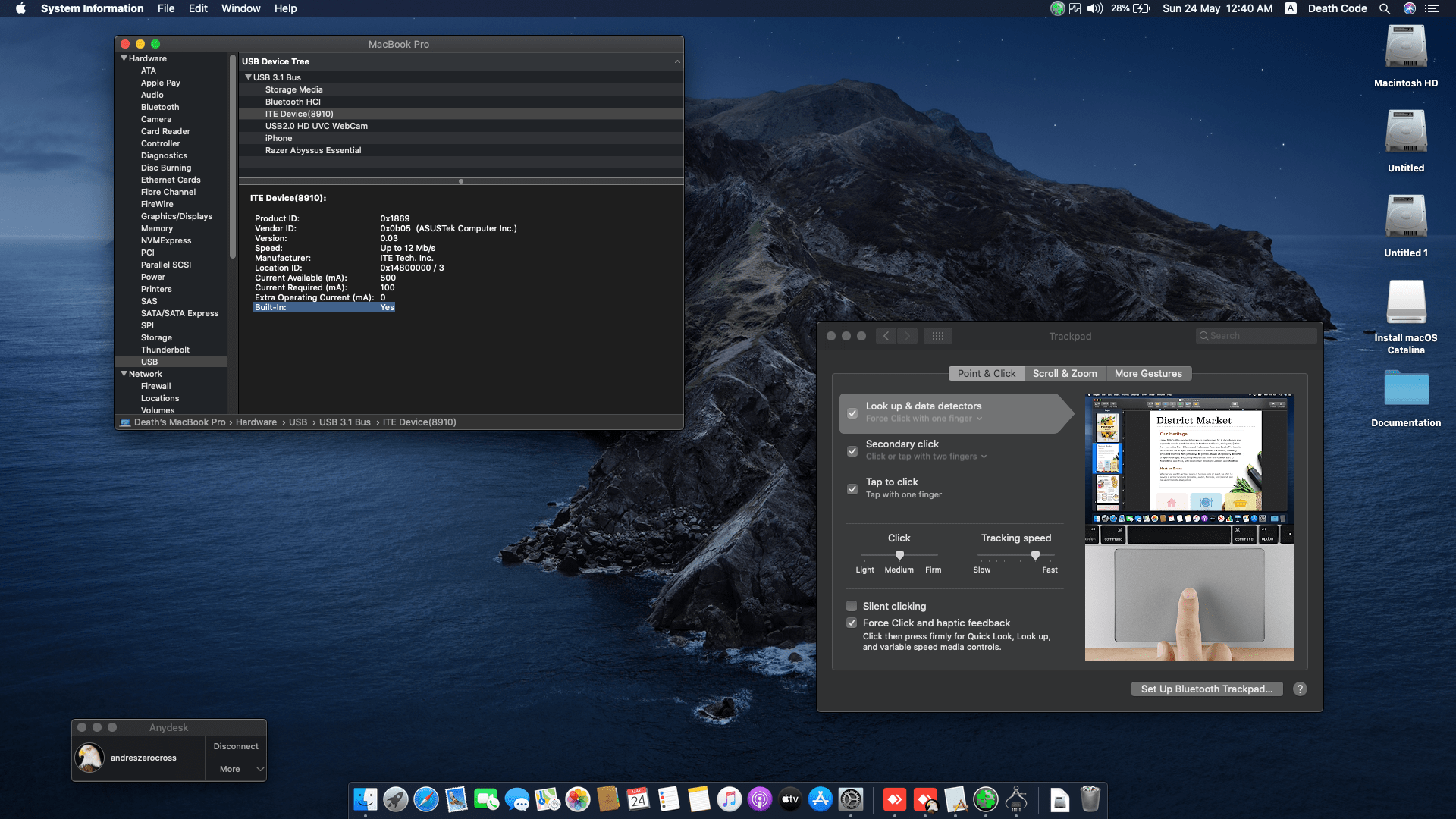Open System Information chip icon in Dock

coord(1016,799)
